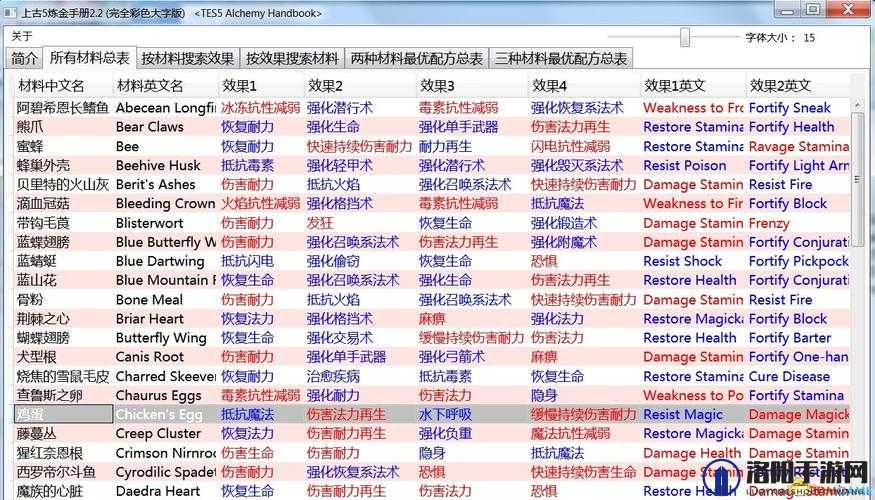
Task: Click 隐身 in the Chaurus Eggs row
Action: tap(544, 395)
